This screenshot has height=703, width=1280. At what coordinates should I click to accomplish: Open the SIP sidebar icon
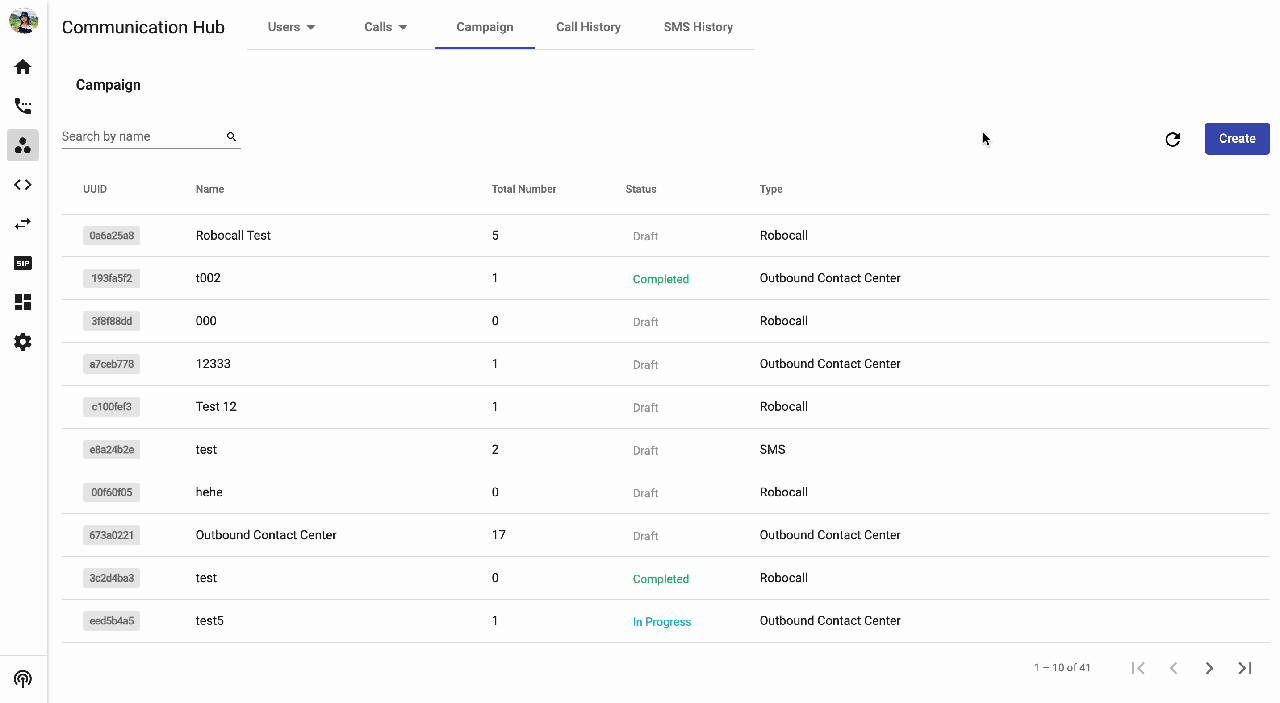[23, 263]
